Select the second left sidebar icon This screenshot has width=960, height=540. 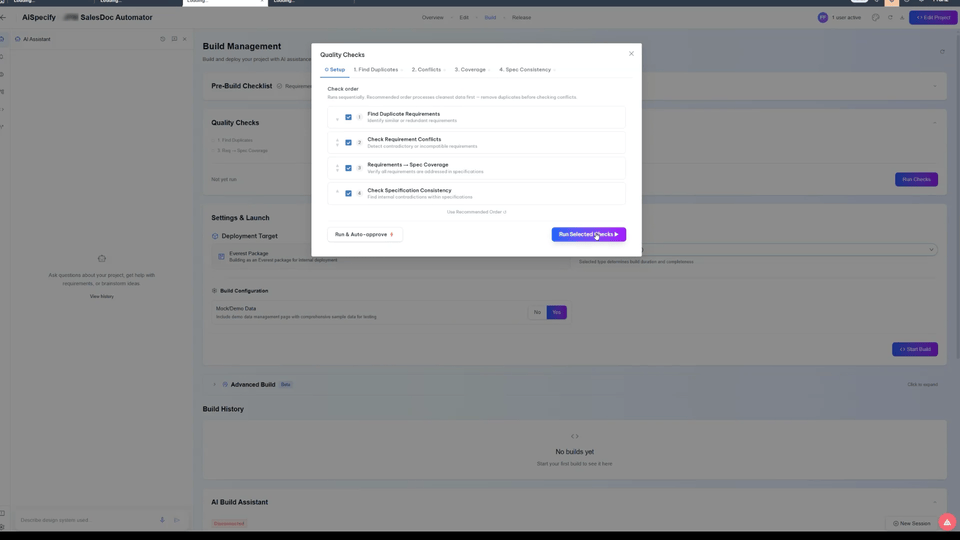[x=2, y=57]
